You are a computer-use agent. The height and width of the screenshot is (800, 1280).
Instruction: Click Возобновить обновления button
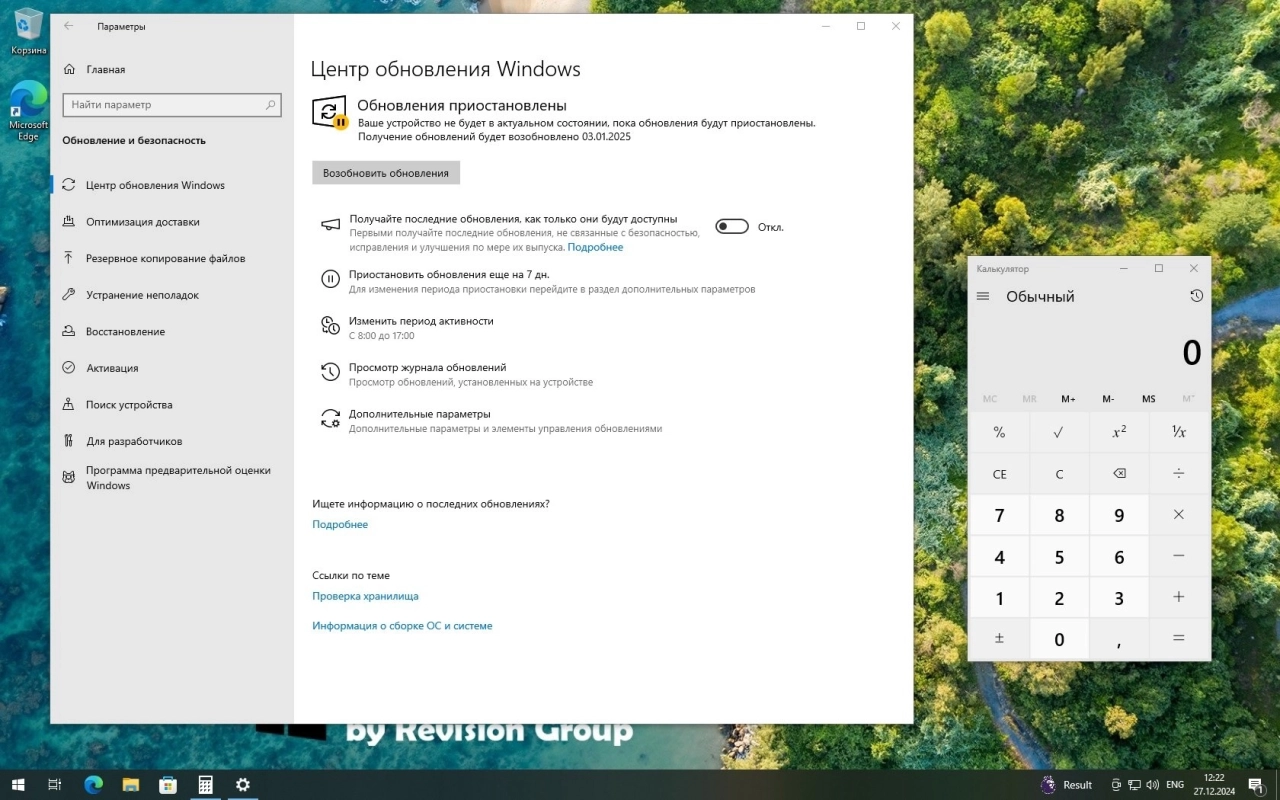click(386, 173)
